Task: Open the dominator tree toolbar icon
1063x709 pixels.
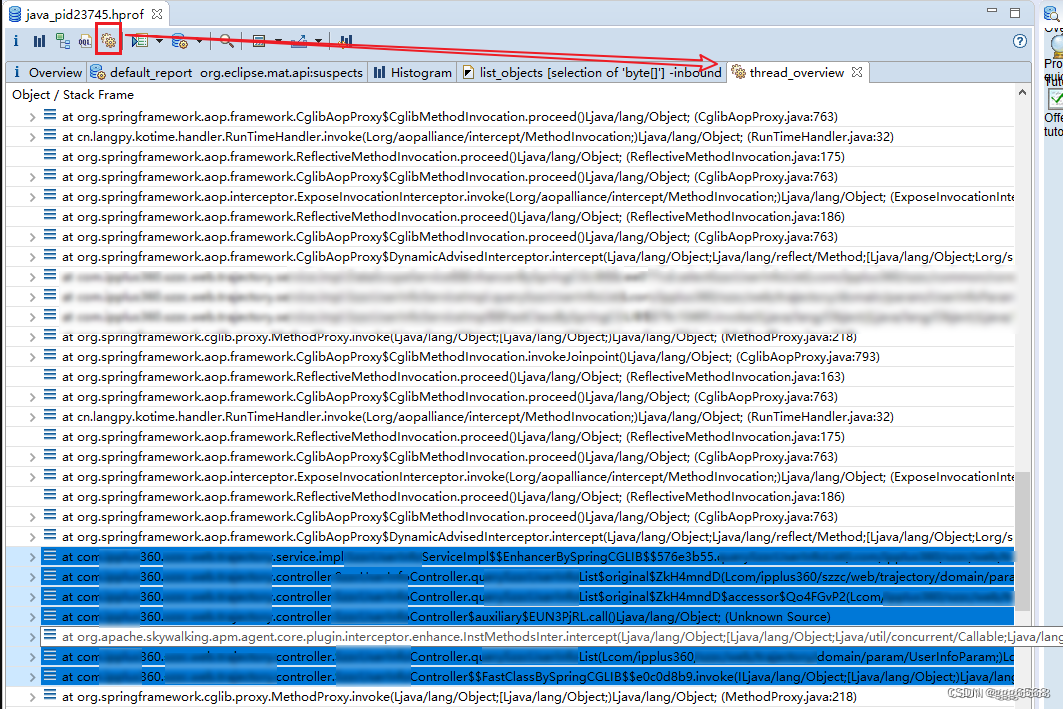Action: tap(61, 41)
